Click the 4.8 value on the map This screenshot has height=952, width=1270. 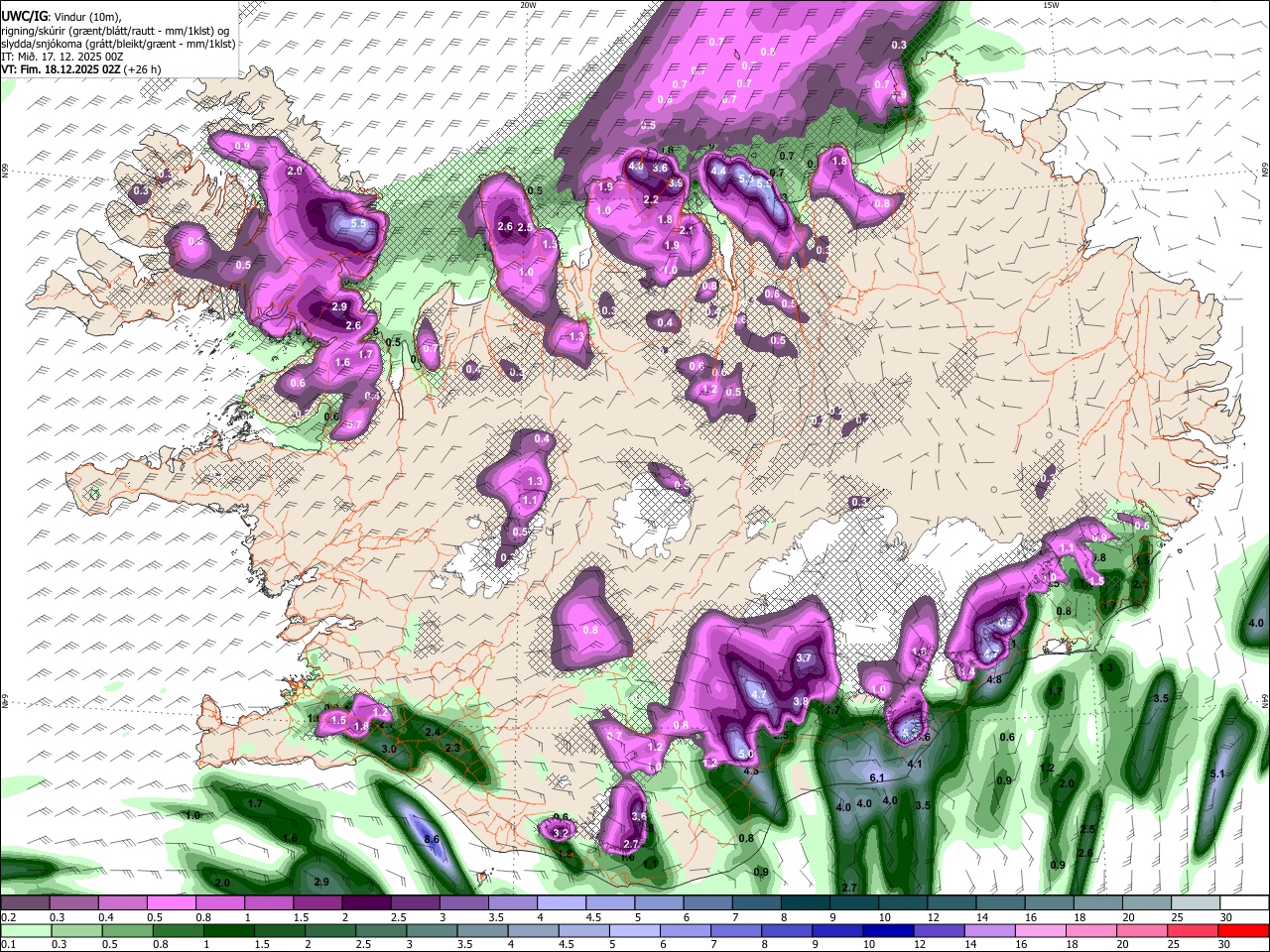994,680
